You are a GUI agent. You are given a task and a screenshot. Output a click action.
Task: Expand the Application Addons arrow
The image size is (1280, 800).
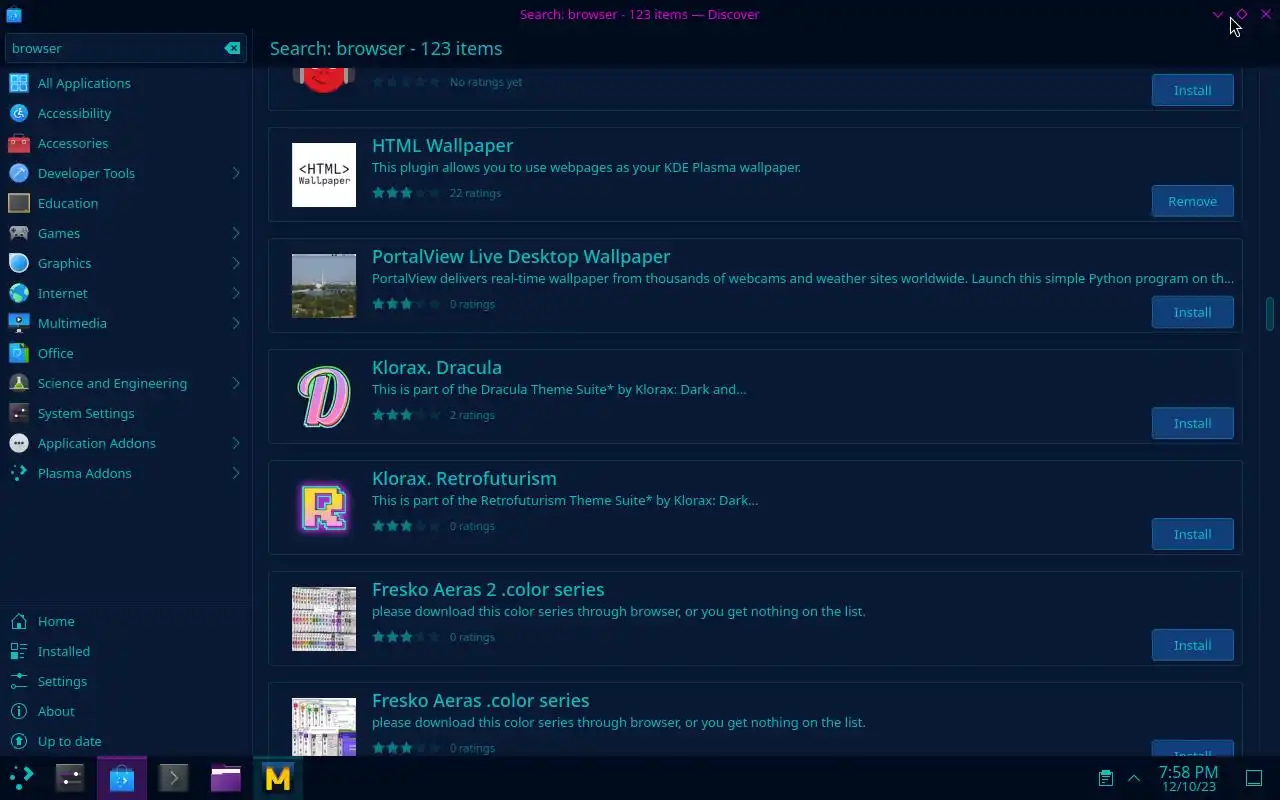[x=236, y=443]
